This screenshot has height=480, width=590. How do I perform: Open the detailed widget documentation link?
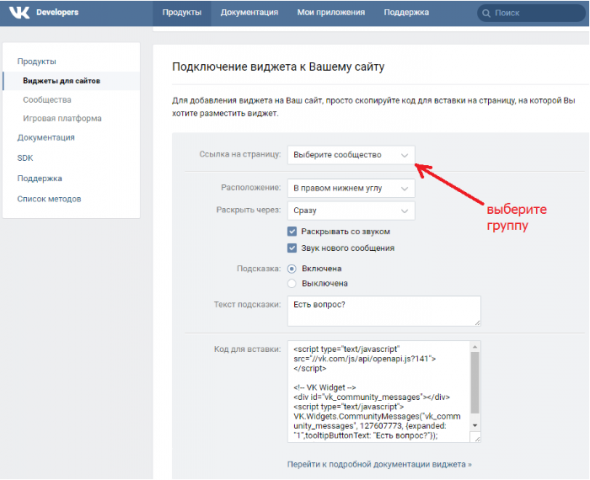pyautogui.click(x=379, y=465)
